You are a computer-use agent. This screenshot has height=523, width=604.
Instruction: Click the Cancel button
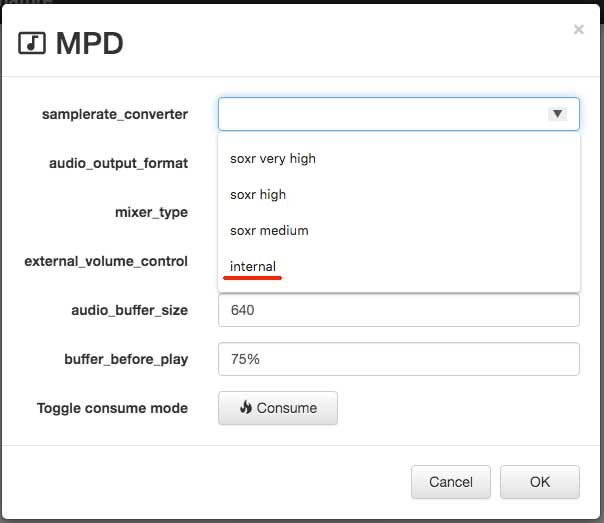coord(451,482)
